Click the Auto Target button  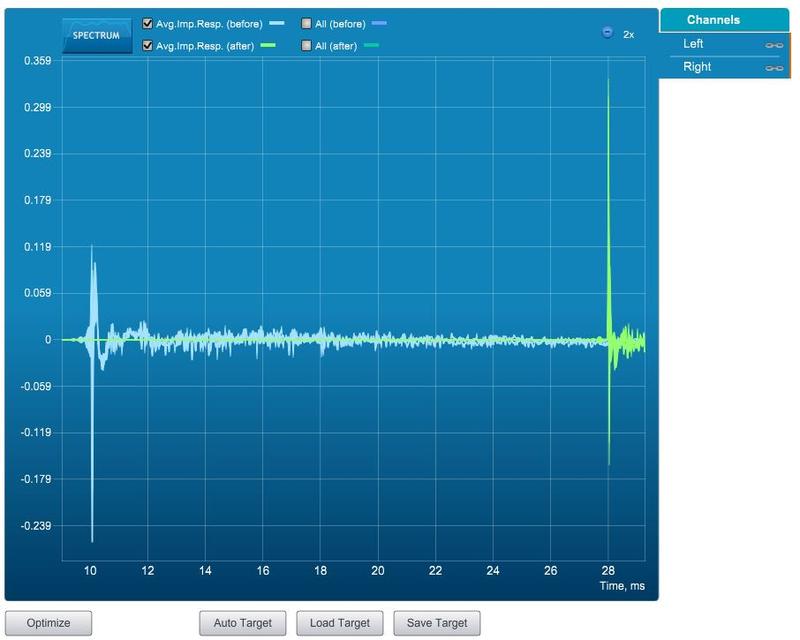(242, 623)
